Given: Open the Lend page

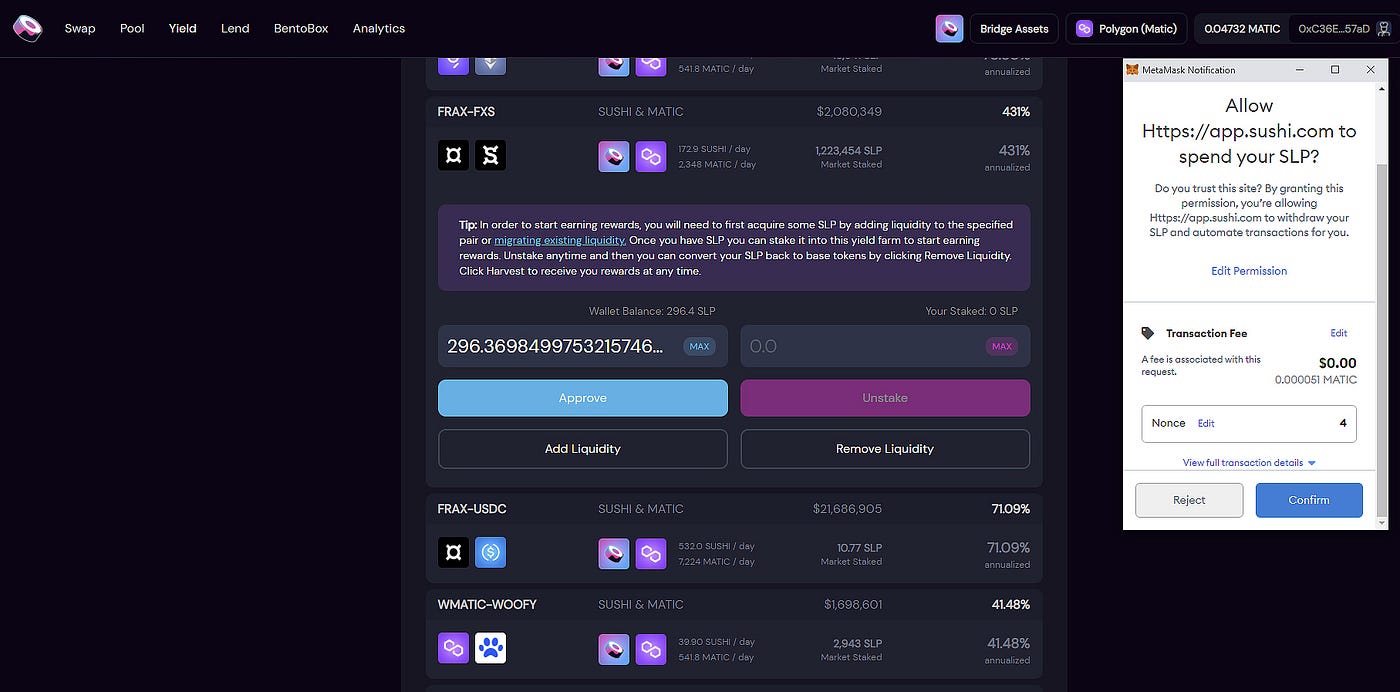Looking at the screenshot, I should click(235, 28).
